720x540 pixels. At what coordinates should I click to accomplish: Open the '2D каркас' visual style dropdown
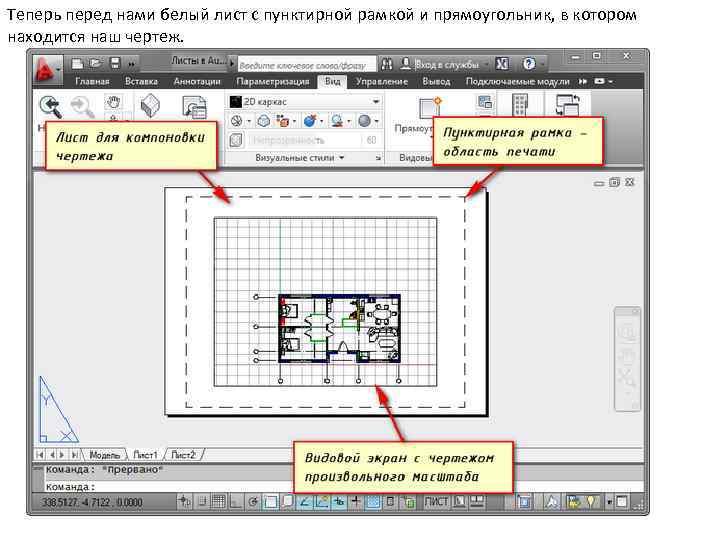305,101
